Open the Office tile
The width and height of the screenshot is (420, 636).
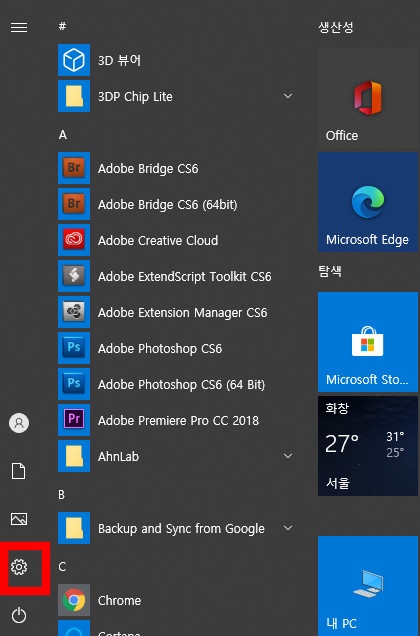[x=368, y=98]
